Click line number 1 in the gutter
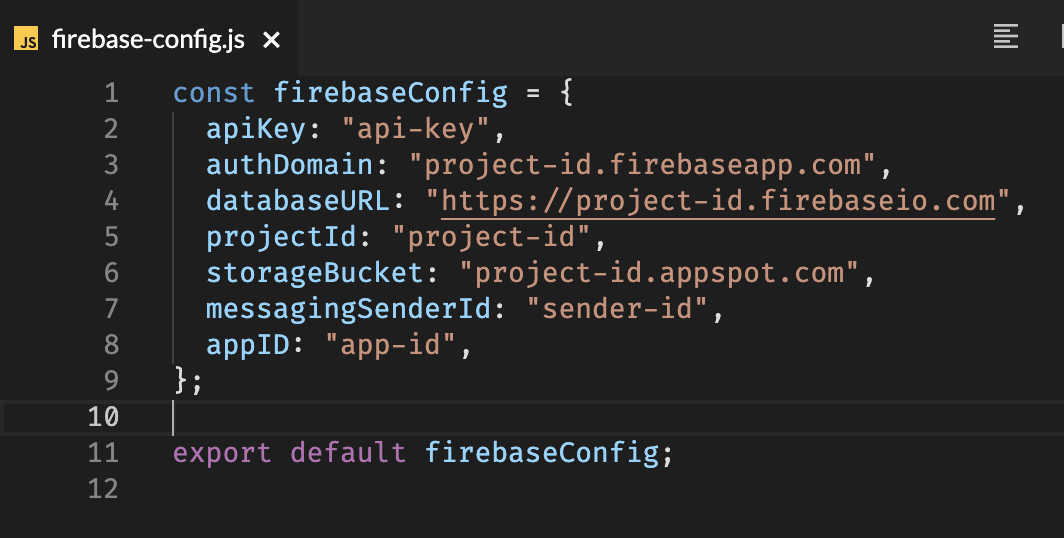This screenshot has height=538, width=1064. [x=110, y=94]
